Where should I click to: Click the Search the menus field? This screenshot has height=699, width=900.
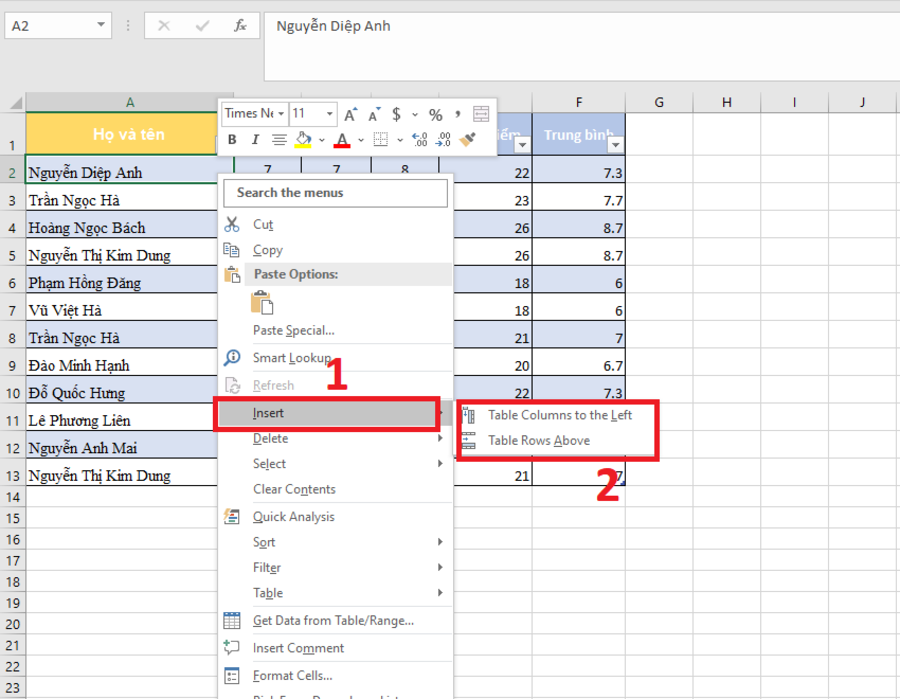click(x=335, y=193)
